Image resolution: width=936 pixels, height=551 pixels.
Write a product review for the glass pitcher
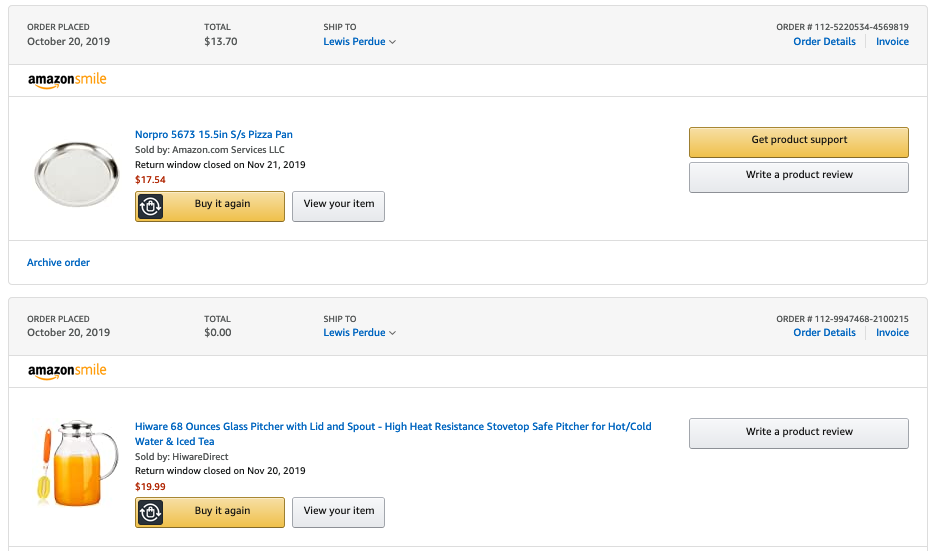point(799,433)
